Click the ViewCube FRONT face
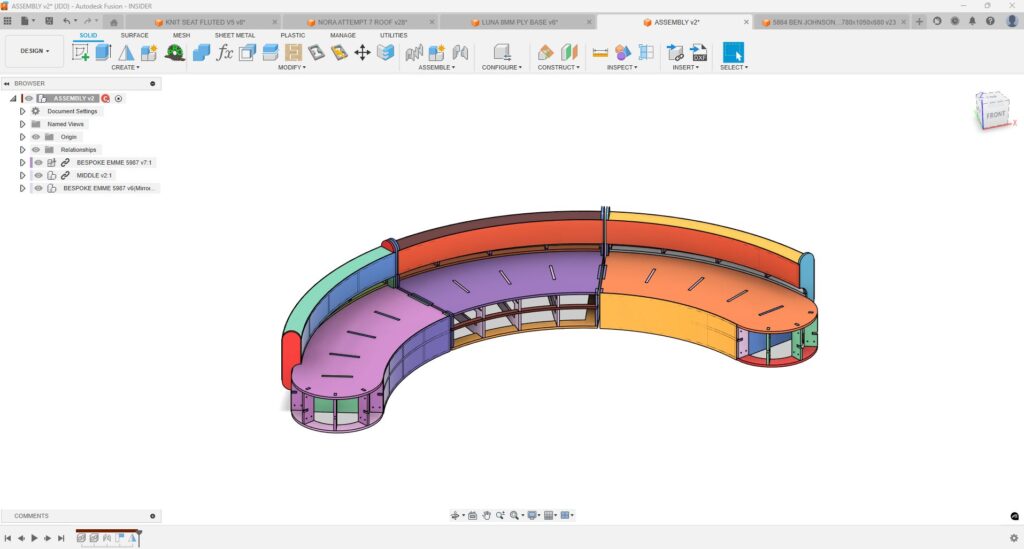 (x=995, y=115)
